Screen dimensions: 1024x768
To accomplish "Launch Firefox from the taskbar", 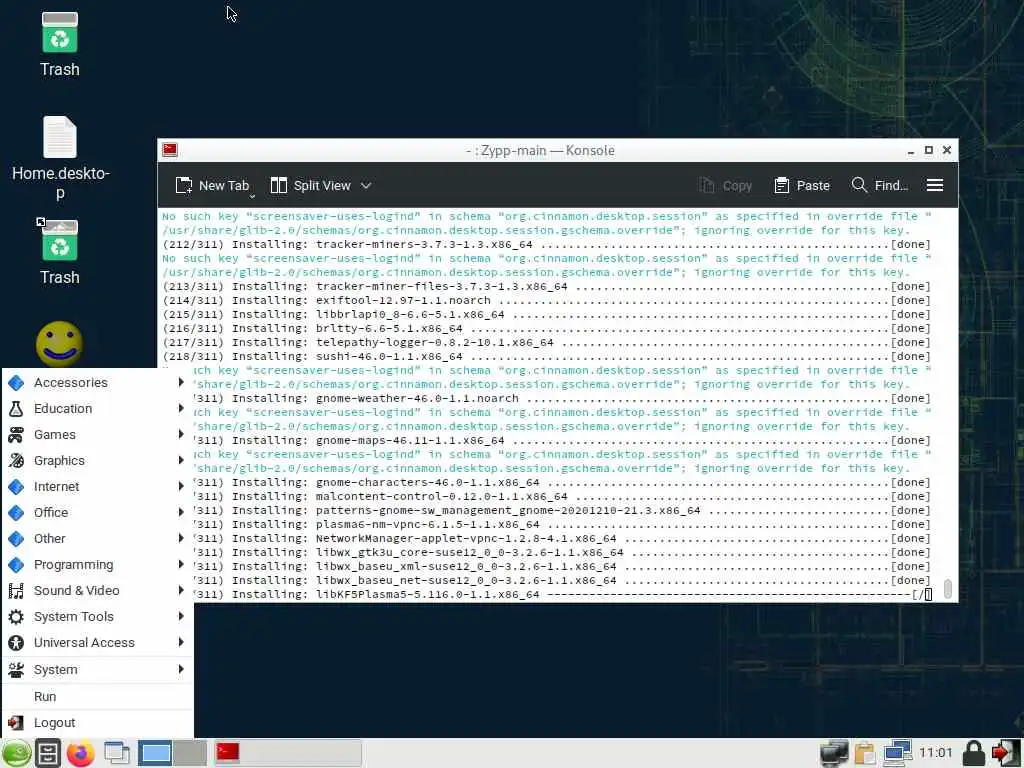I will point(80,754).
